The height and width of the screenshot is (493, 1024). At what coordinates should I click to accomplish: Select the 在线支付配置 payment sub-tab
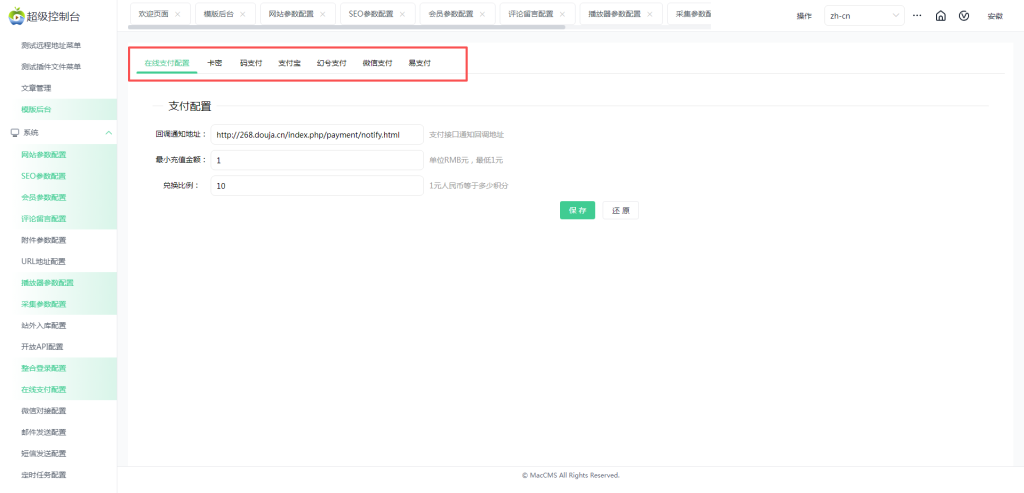tap(167, 63)
